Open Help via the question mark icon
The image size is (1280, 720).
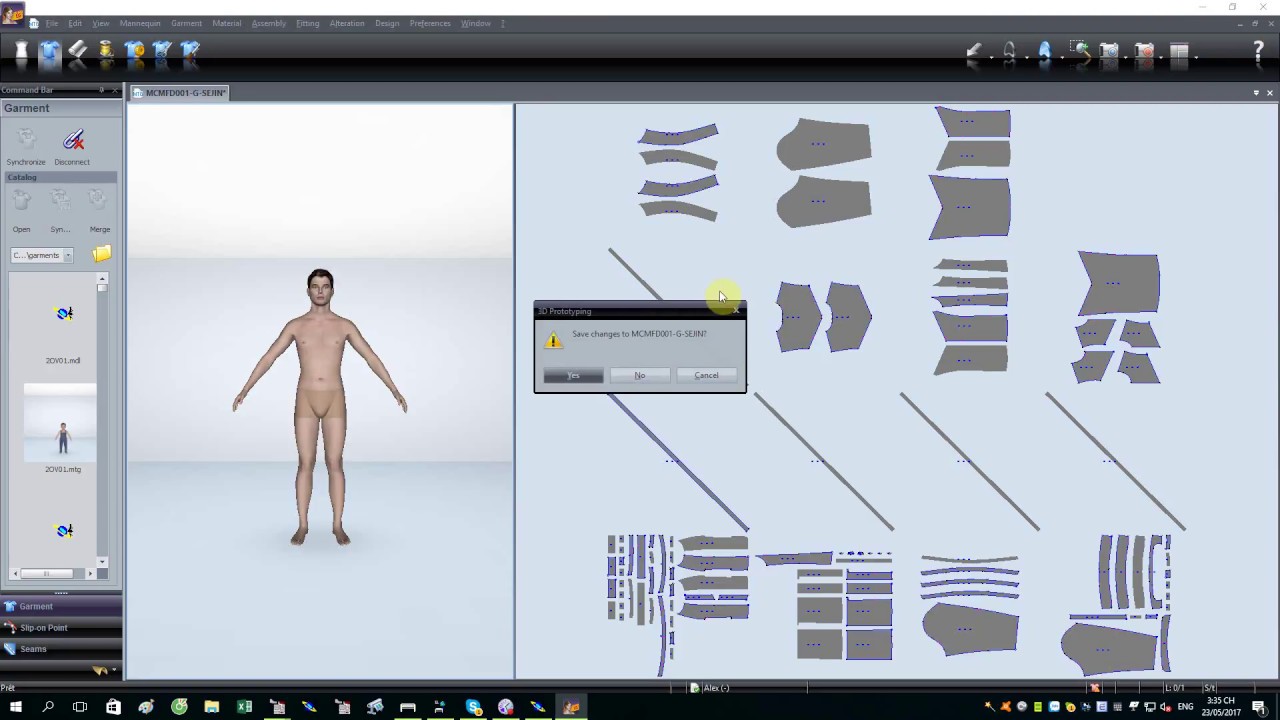(1258, 53)
